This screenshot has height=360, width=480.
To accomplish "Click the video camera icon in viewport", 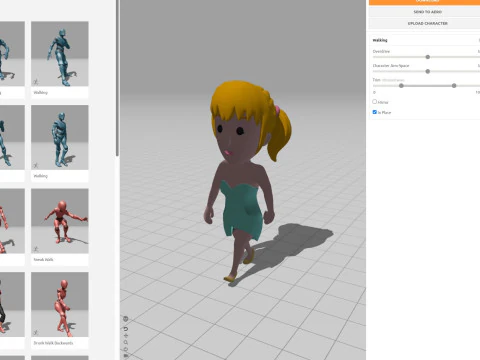I will [126, 356].
